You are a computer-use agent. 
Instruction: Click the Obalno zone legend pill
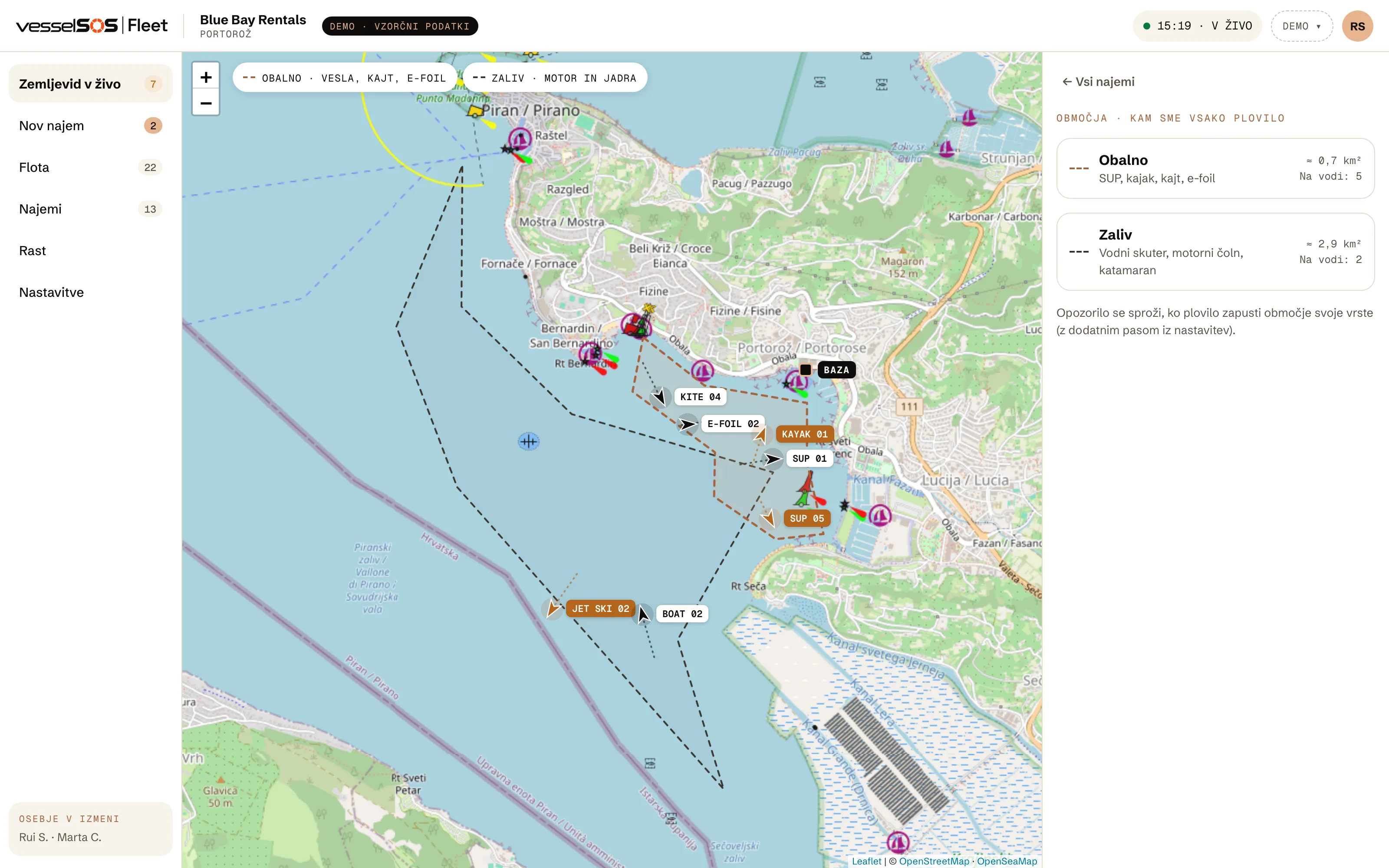tap(344, 78)
